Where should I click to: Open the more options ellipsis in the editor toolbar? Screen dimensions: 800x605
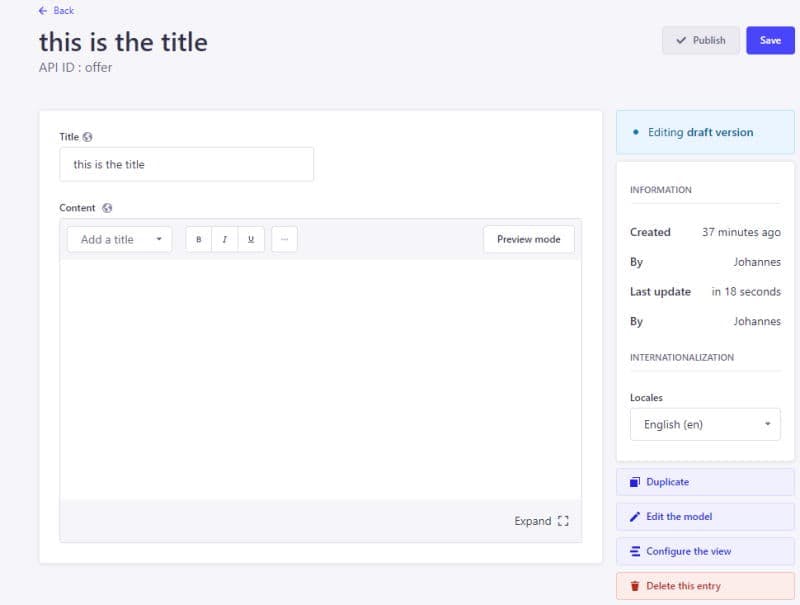284,239
